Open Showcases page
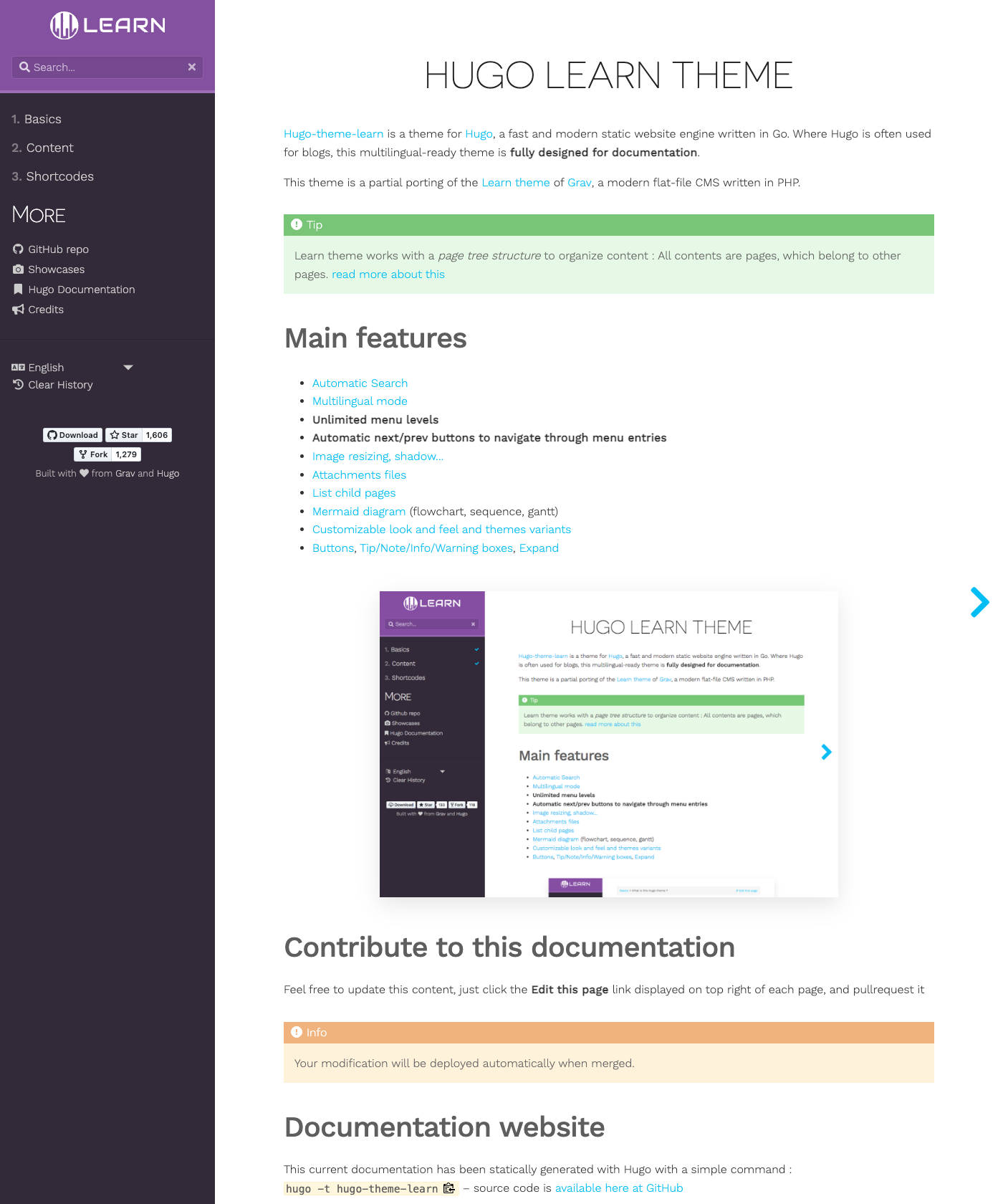 [x=56, y=269]
